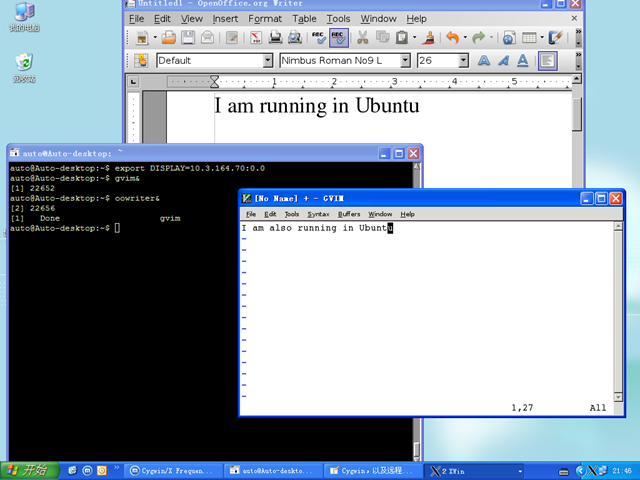This screenshot has width=640, height=480.
Task: Open the Writer Window menu
Action: coord(378,19)
